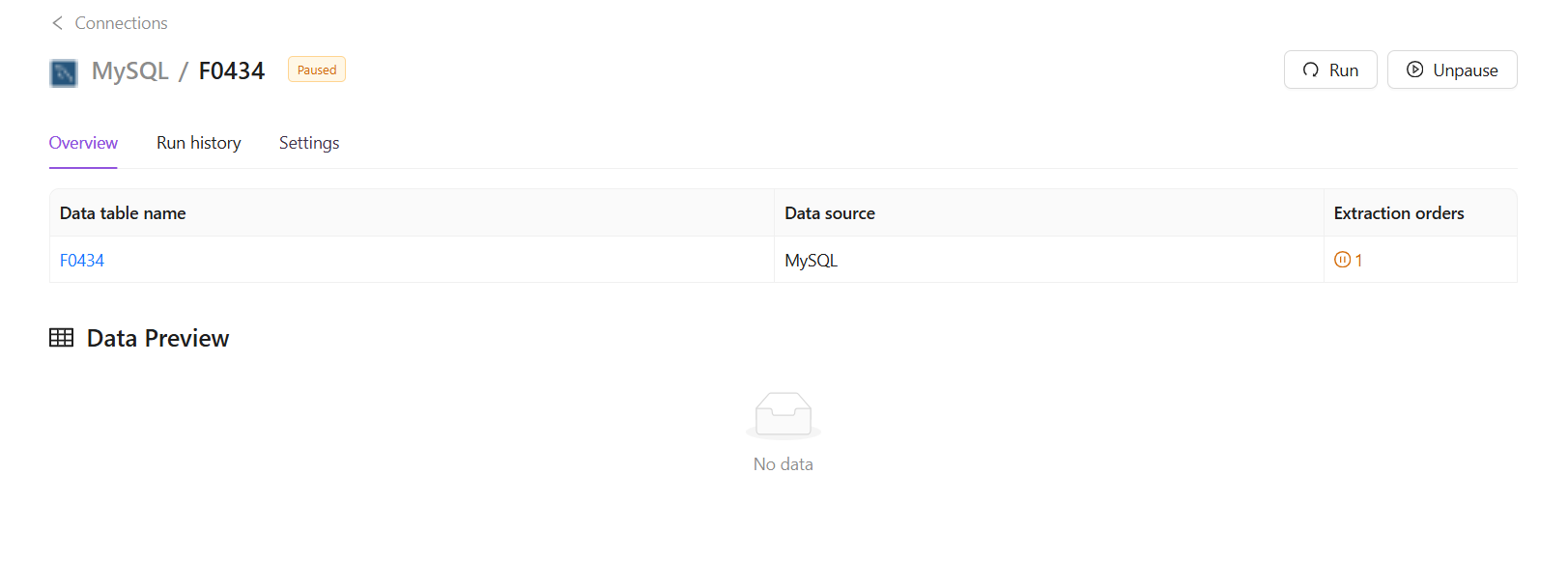Go to the Settings tab
The width and height of the screenshot is (1568, 586).
click(x=309, y=143)
